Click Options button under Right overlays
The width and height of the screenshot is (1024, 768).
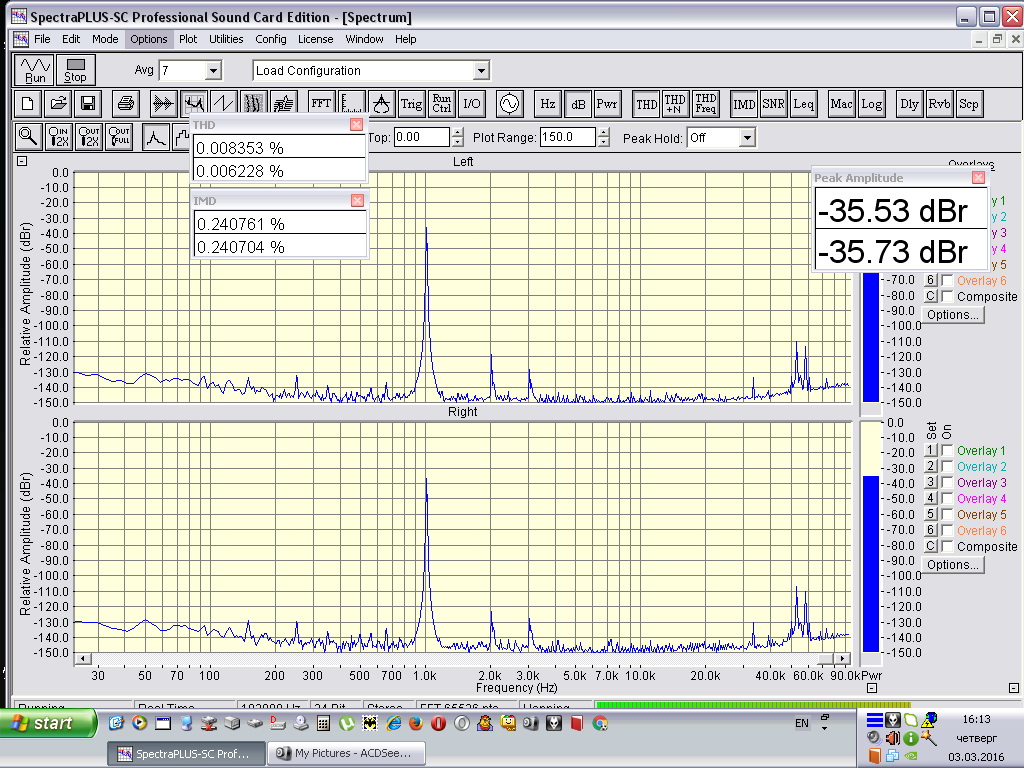[952, 564]
